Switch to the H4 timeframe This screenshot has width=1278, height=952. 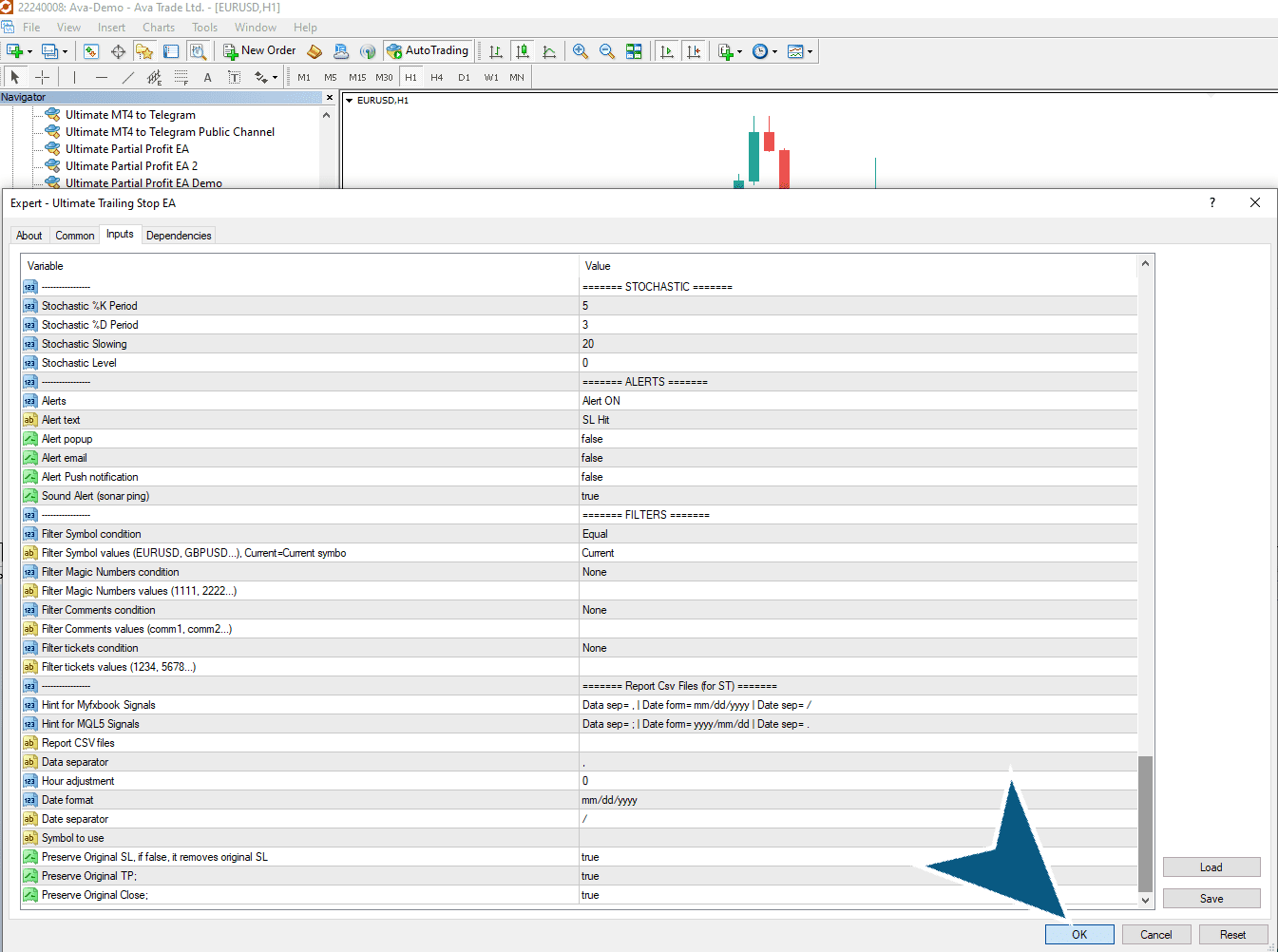click(437, 78)
